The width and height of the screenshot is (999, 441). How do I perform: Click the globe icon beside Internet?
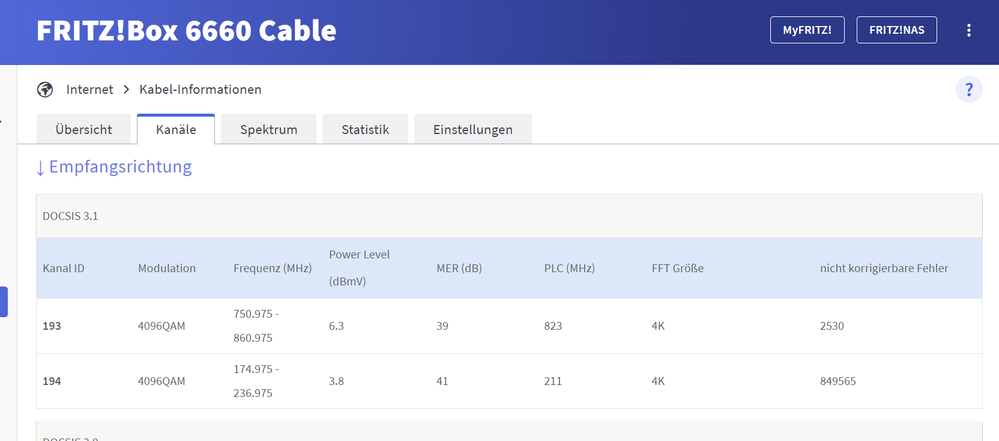pyautogui.click(x=45, y=90)
